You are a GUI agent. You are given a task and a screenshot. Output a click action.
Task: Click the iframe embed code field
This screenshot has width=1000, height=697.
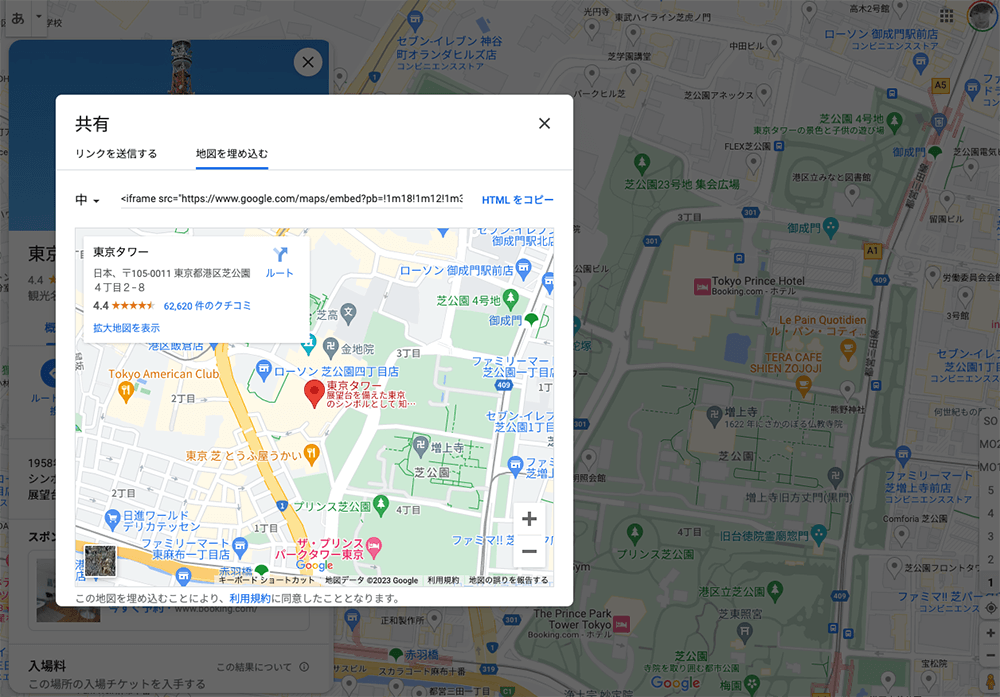291,200
